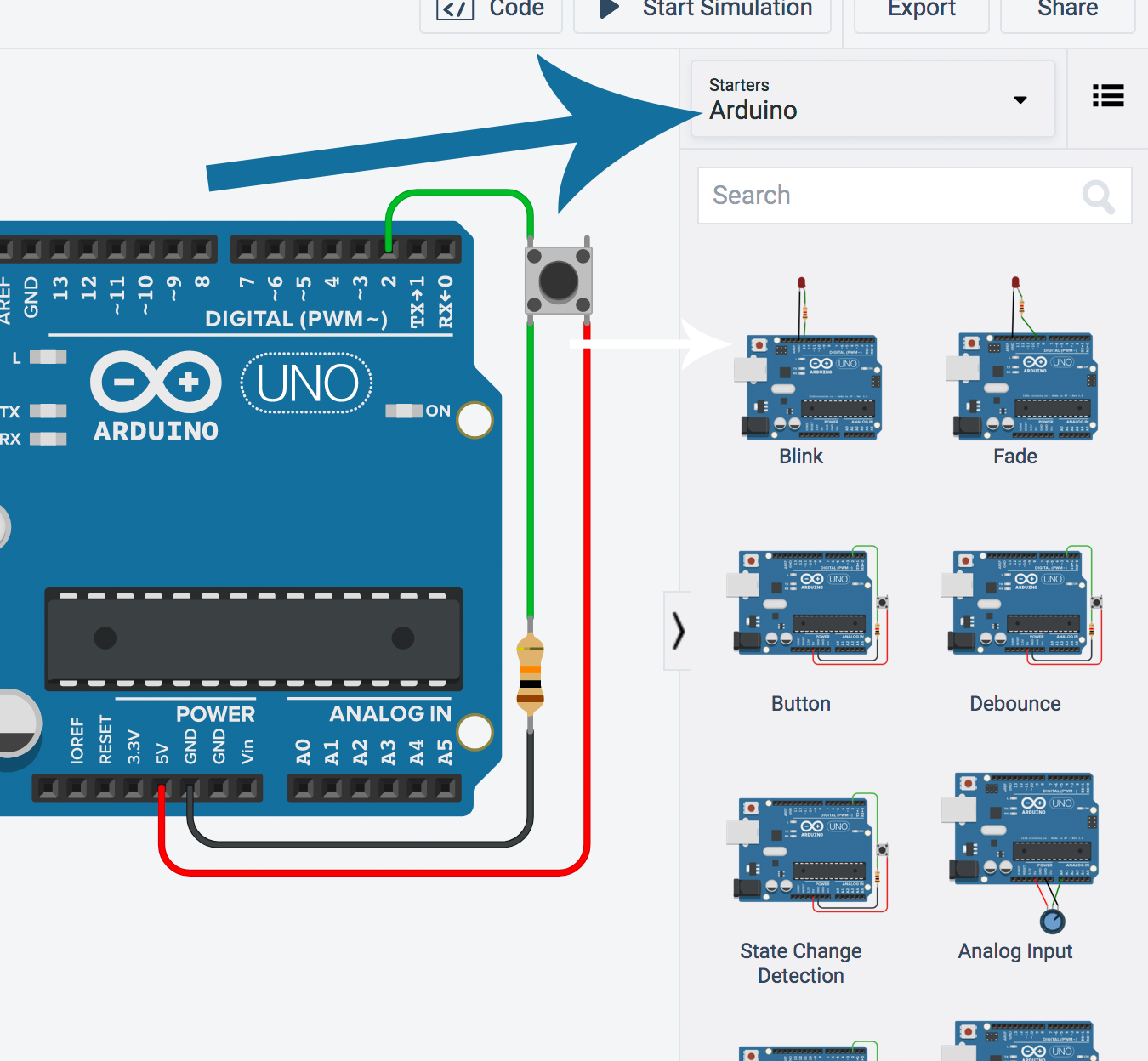The height and width of the screenshot is (1061, 1148).
Task: Type in the Search components field
Action: (893, 196)
